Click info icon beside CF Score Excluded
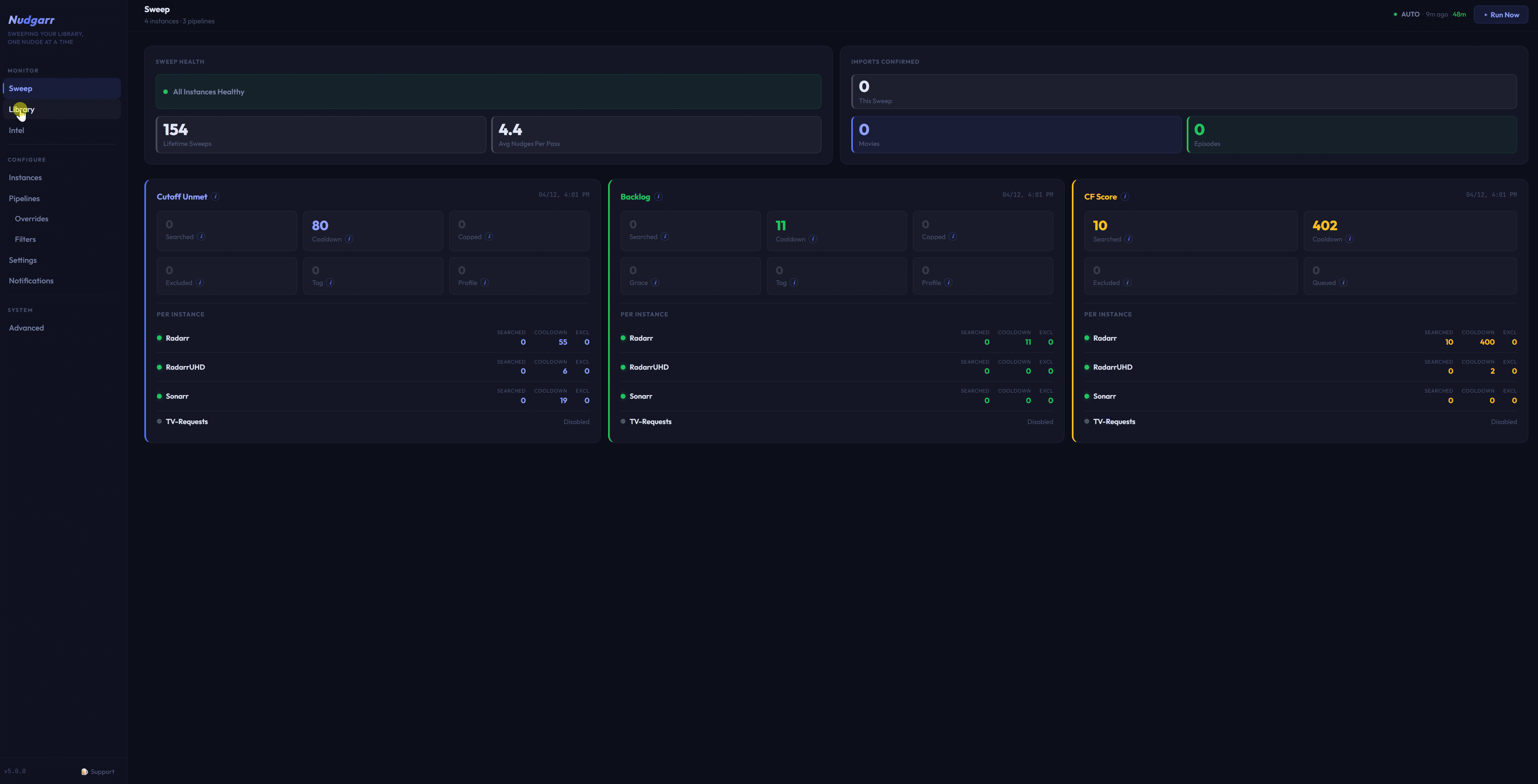Screen dimensions: 1538x784 [1128, 283]
